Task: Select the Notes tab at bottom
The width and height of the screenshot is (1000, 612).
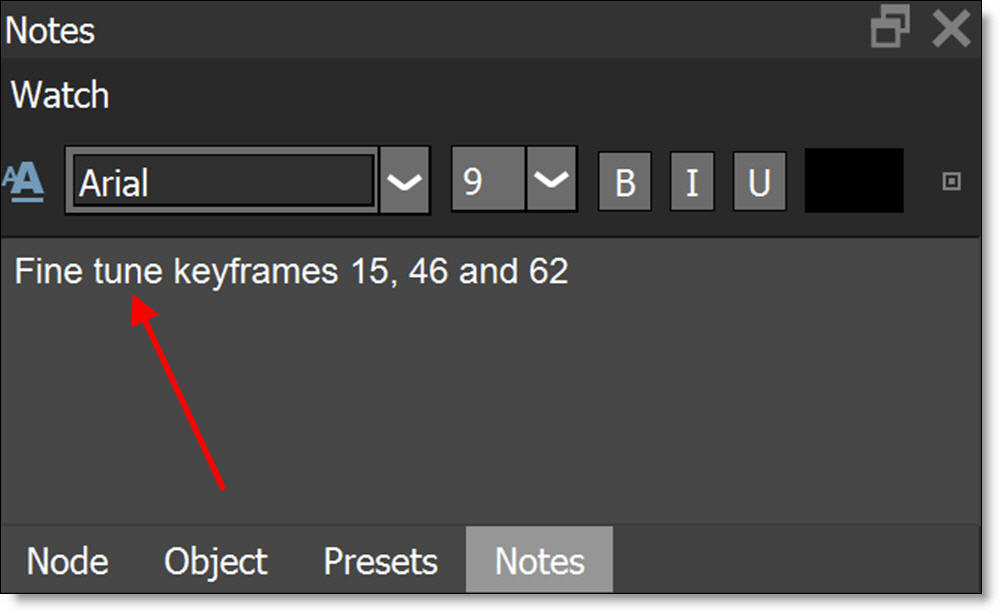Action: tap(540, 560)
